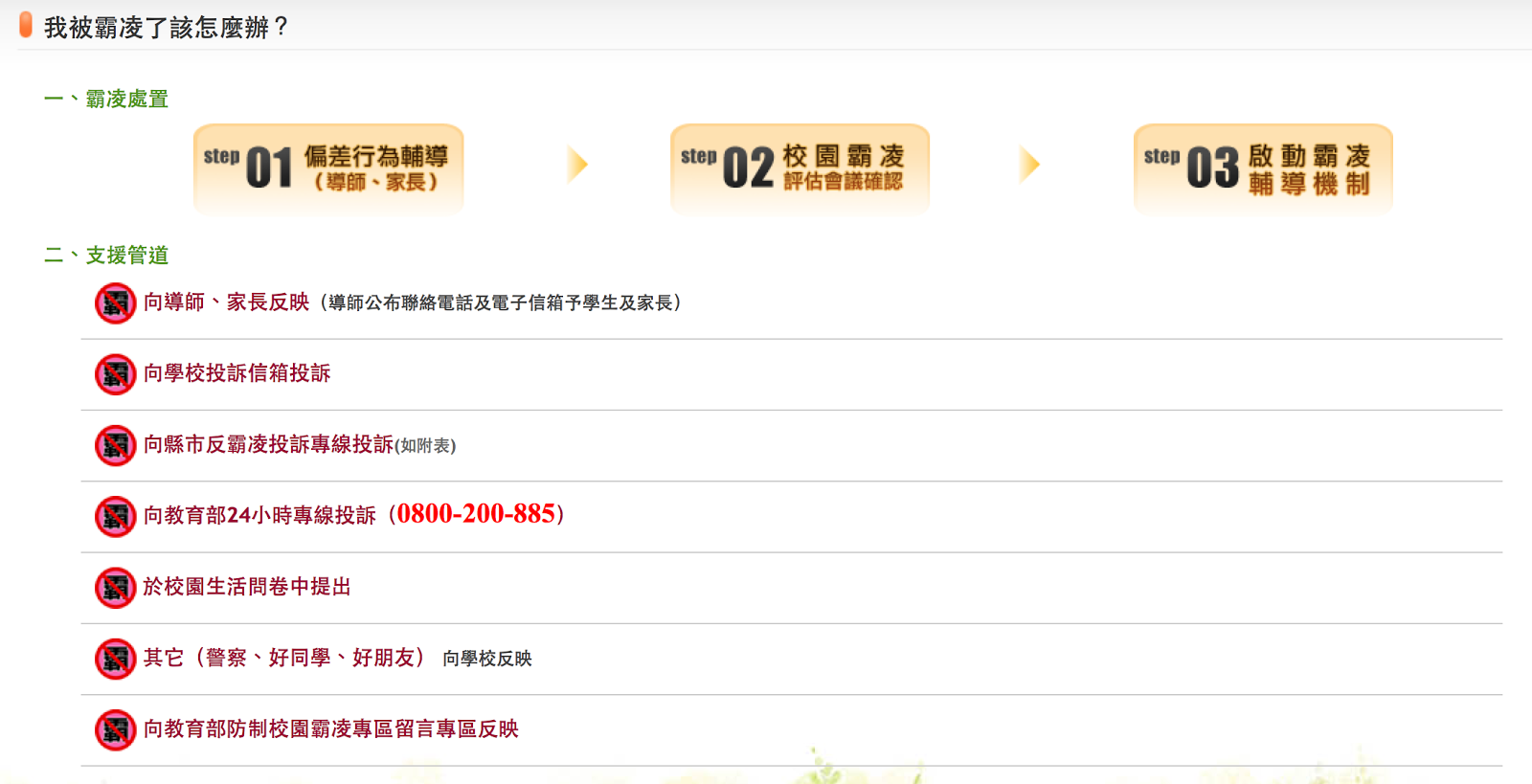This screenshot has width=1532, height=784.
Task: Open the 於校園生活問卷中提出 link
Action: [247, 587]
